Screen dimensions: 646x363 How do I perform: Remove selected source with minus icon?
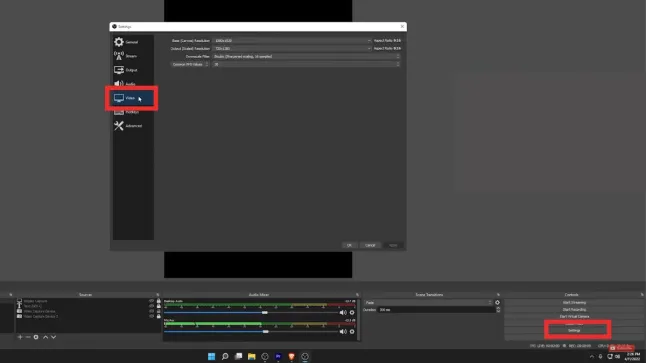click(x=28, y=337)
